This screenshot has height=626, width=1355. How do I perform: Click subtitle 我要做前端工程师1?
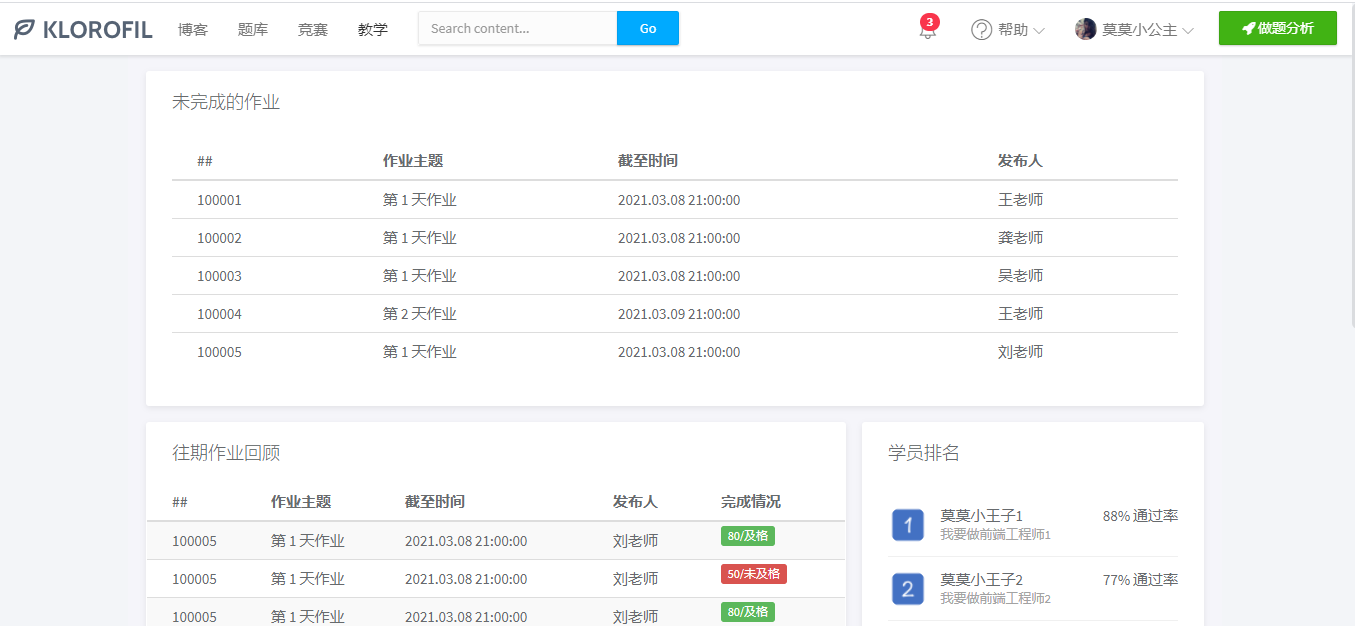pos(995,535)
